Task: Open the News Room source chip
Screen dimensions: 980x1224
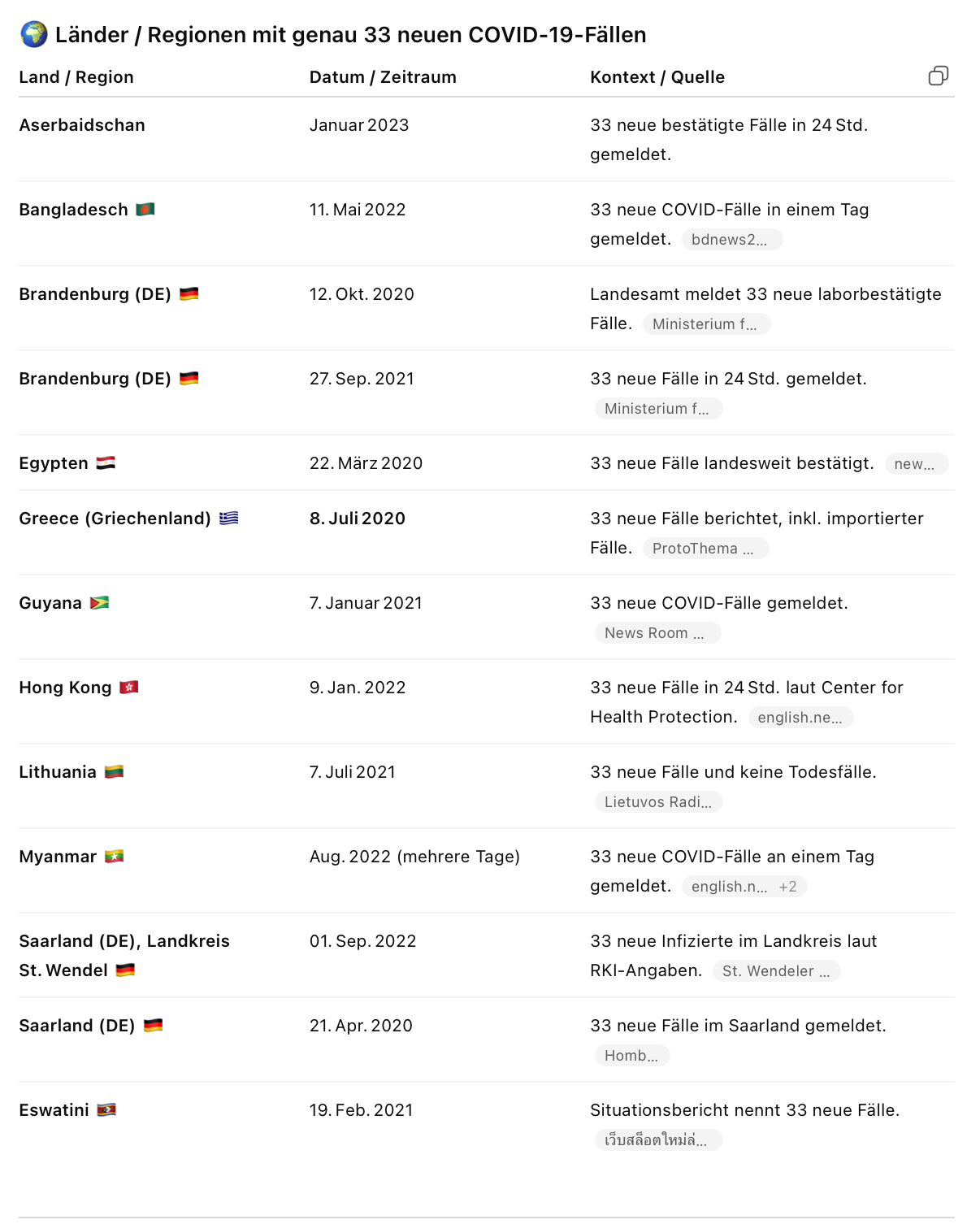Action: pos(655,633)
